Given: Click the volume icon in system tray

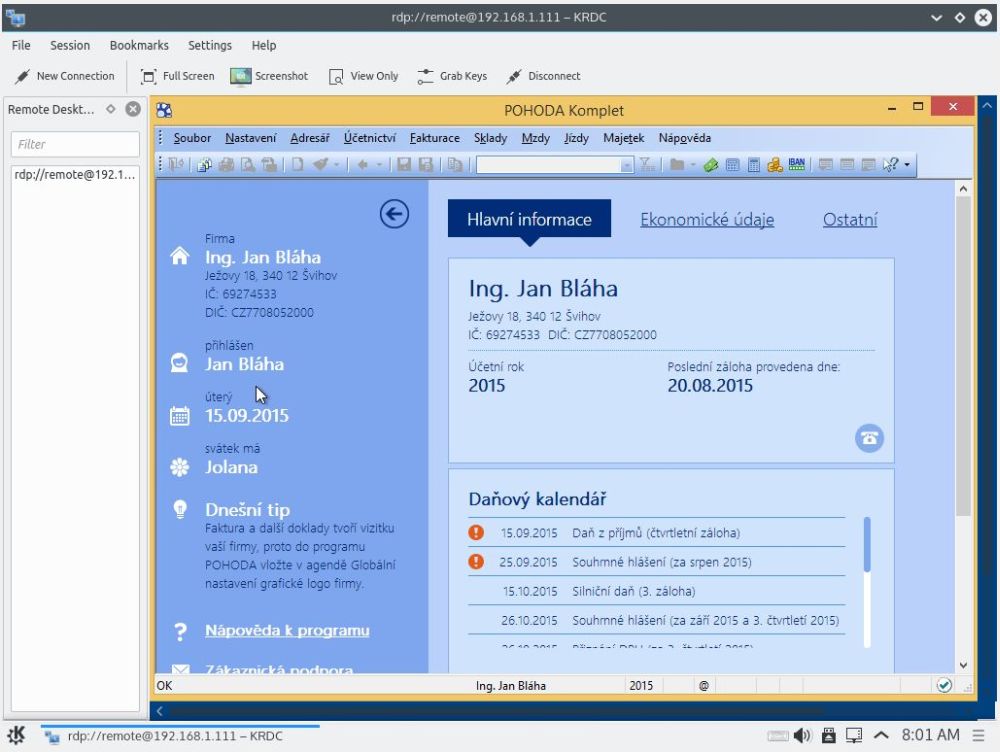Looking at the screenshot, I should pos(802,736).
